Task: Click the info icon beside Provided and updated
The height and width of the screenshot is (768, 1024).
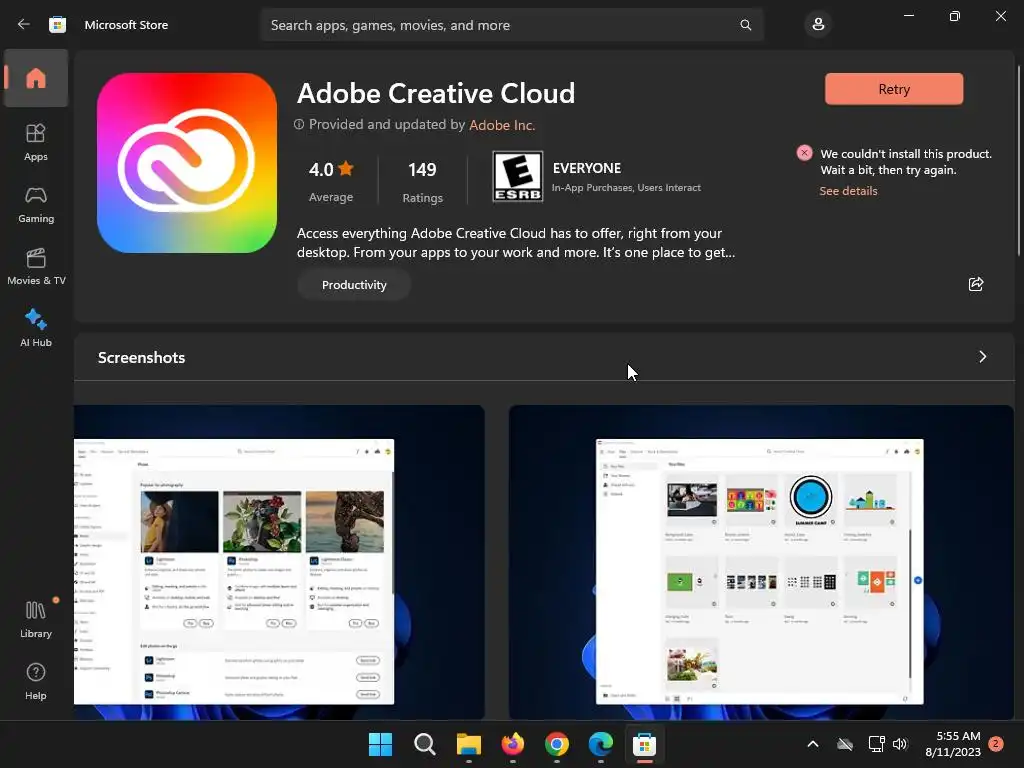Action: [x=299, y=124]
